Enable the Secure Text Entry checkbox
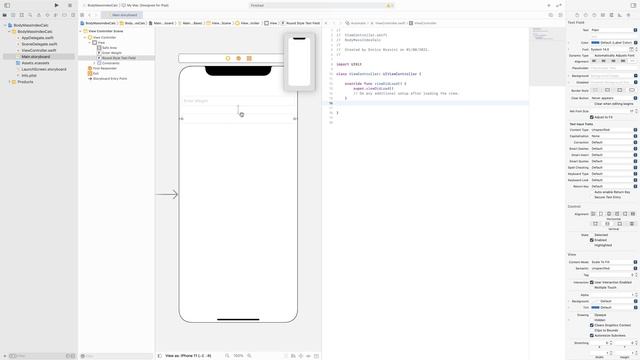 coord(591,197)
